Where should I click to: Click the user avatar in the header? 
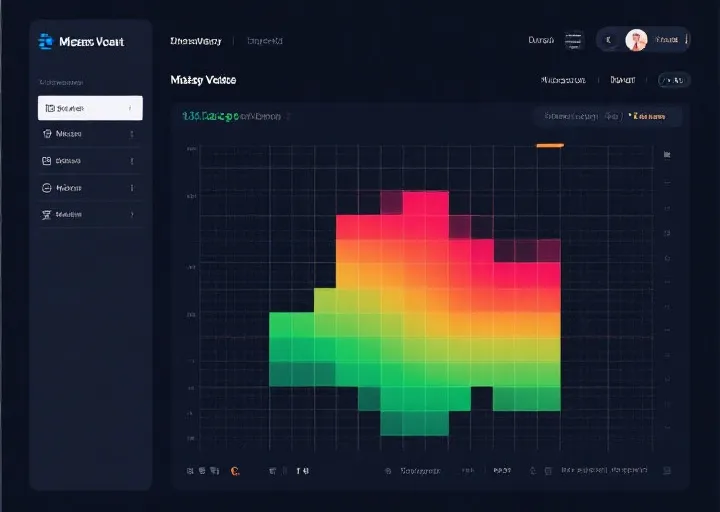pos(636,41)
